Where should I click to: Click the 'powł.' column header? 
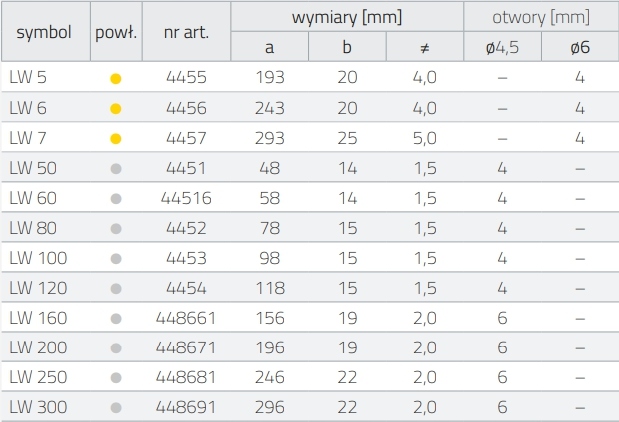point(116,31)
